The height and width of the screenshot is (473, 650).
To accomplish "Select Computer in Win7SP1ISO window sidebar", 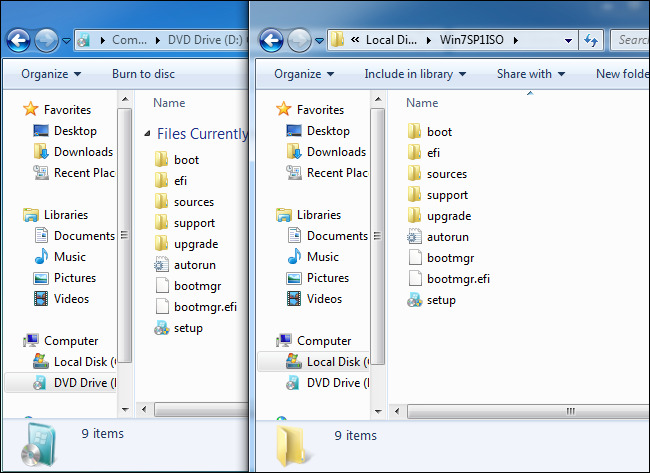I will [314, 341].
